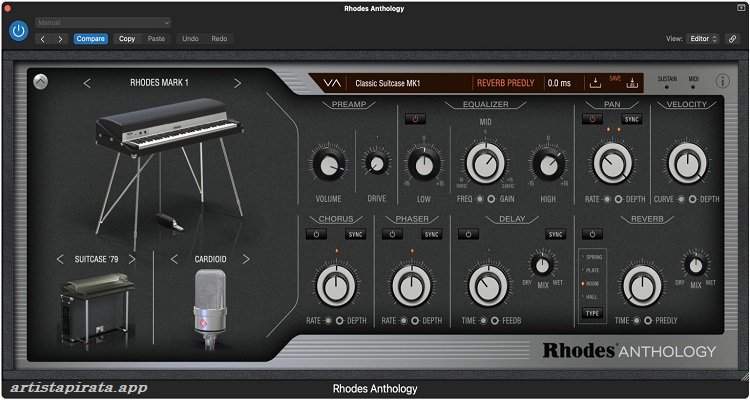Select the MID GAIN radio button
The height and width of the screenshot is (400, 750).
pos(491,199)
